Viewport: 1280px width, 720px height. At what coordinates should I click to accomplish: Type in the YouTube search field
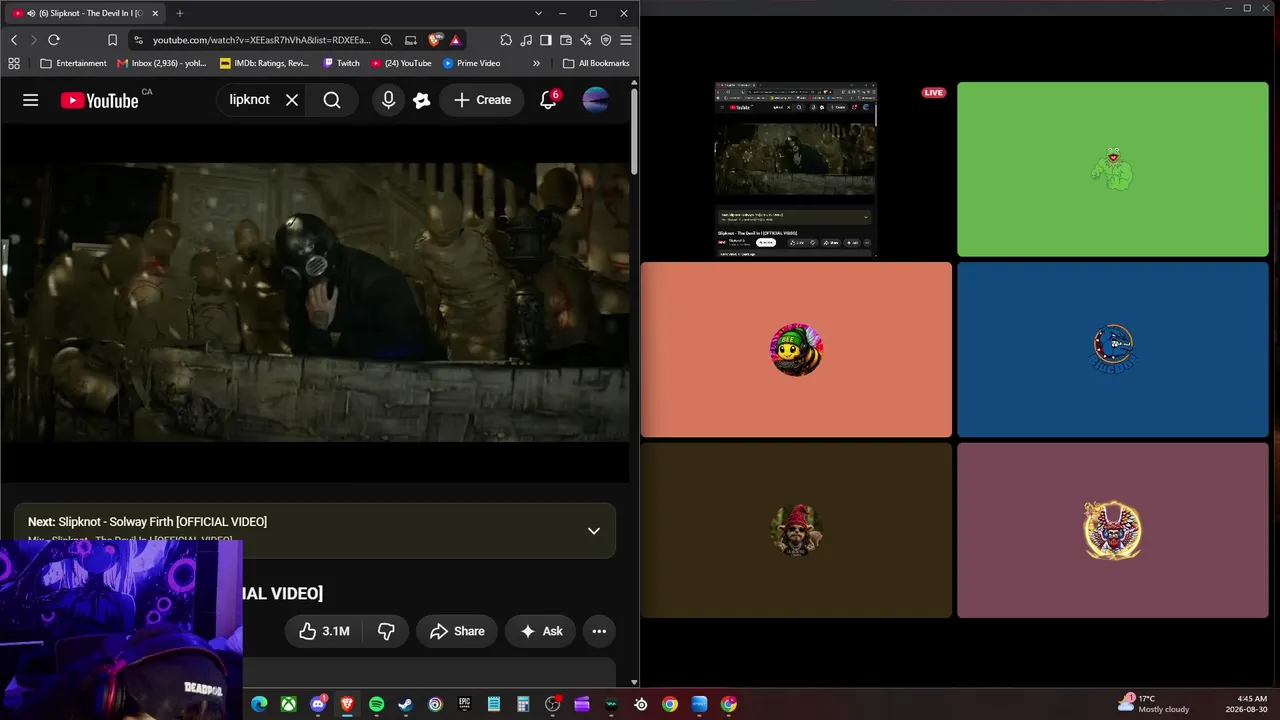pyautogui.click(x=249, y=100)
